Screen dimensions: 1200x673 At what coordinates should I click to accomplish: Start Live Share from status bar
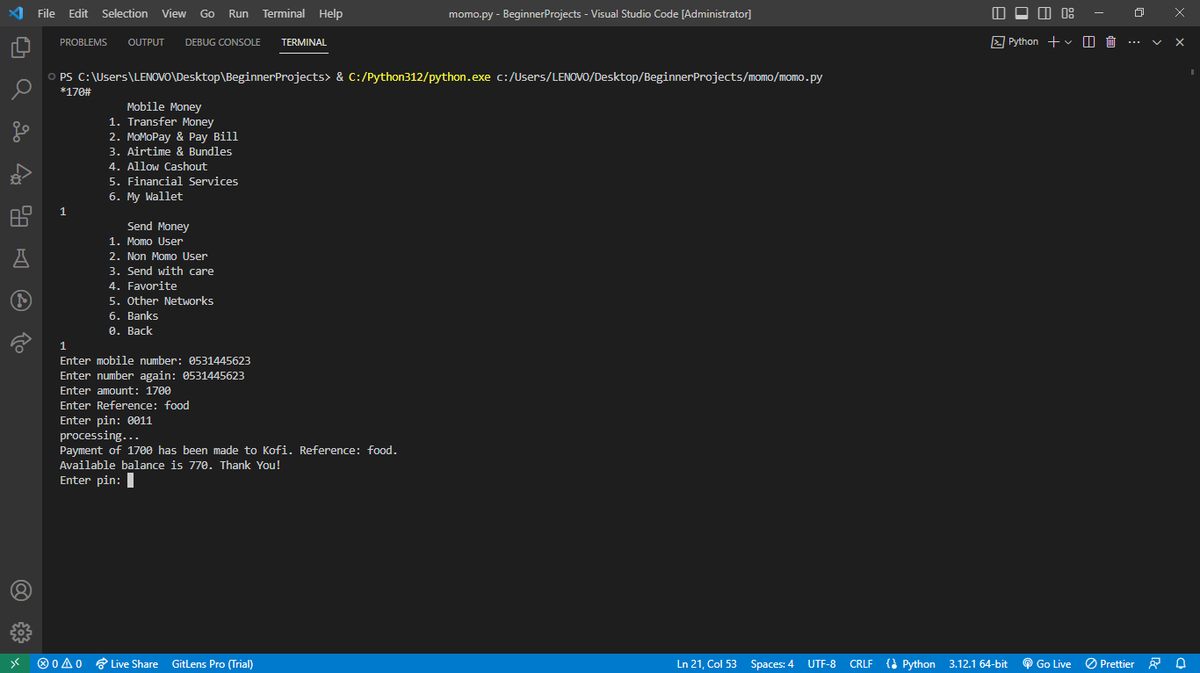tap(126, 663)
